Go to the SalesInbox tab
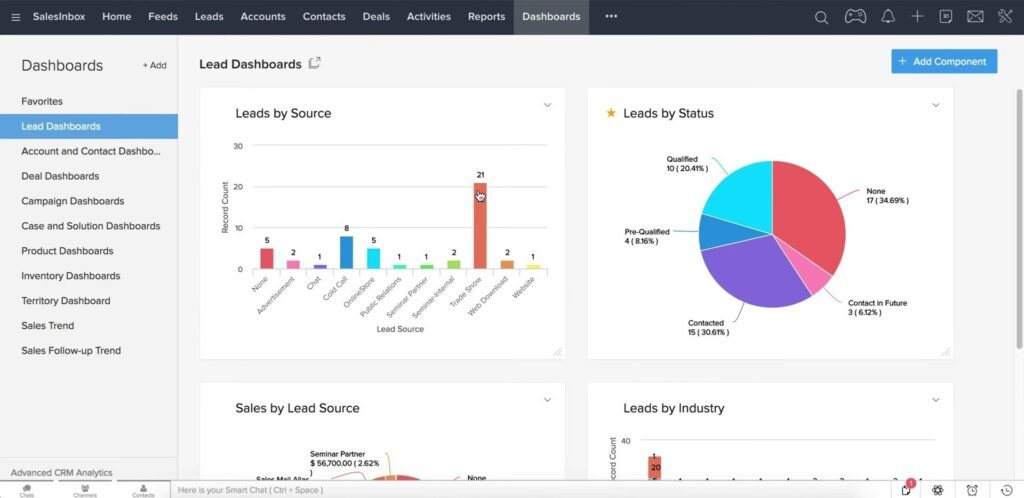The image size is (1024, 498). click(59, 17)
